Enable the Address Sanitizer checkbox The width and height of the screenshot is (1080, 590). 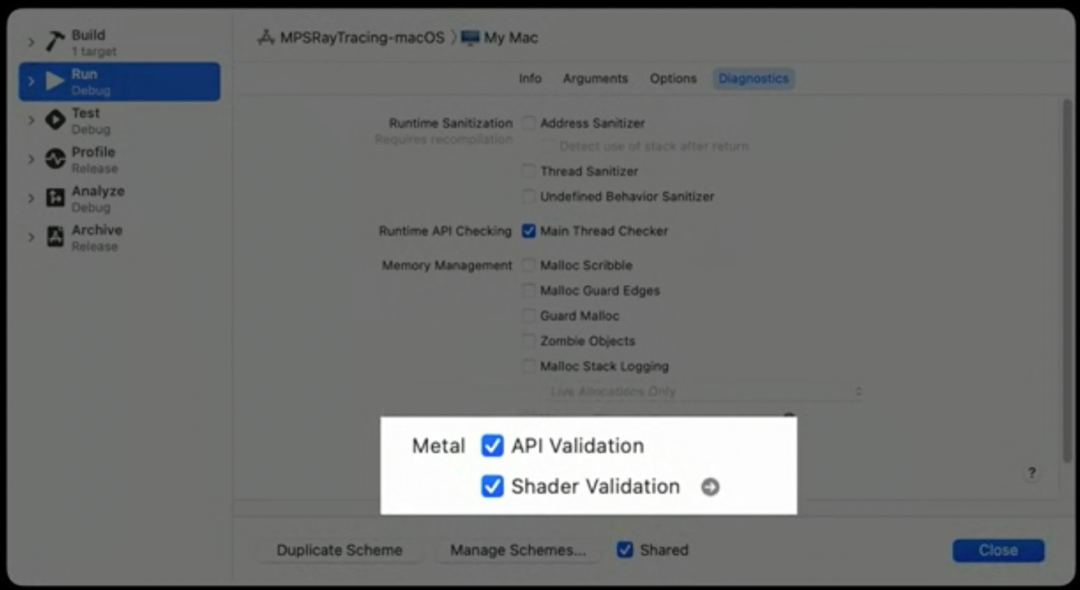(529, 123)
